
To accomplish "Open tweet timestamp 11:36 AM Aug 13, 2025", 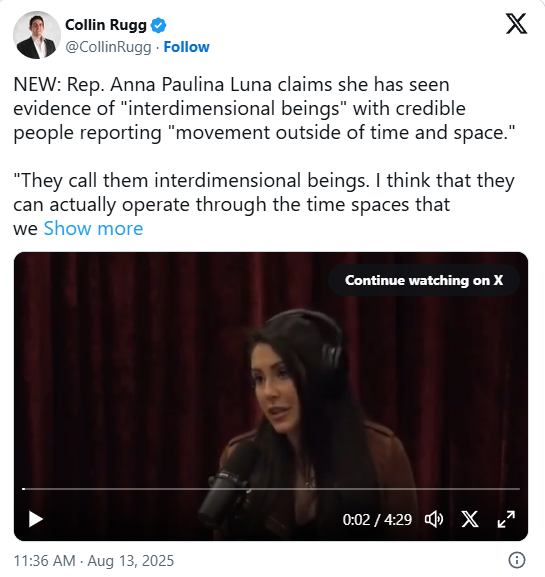I will (93, 561).
